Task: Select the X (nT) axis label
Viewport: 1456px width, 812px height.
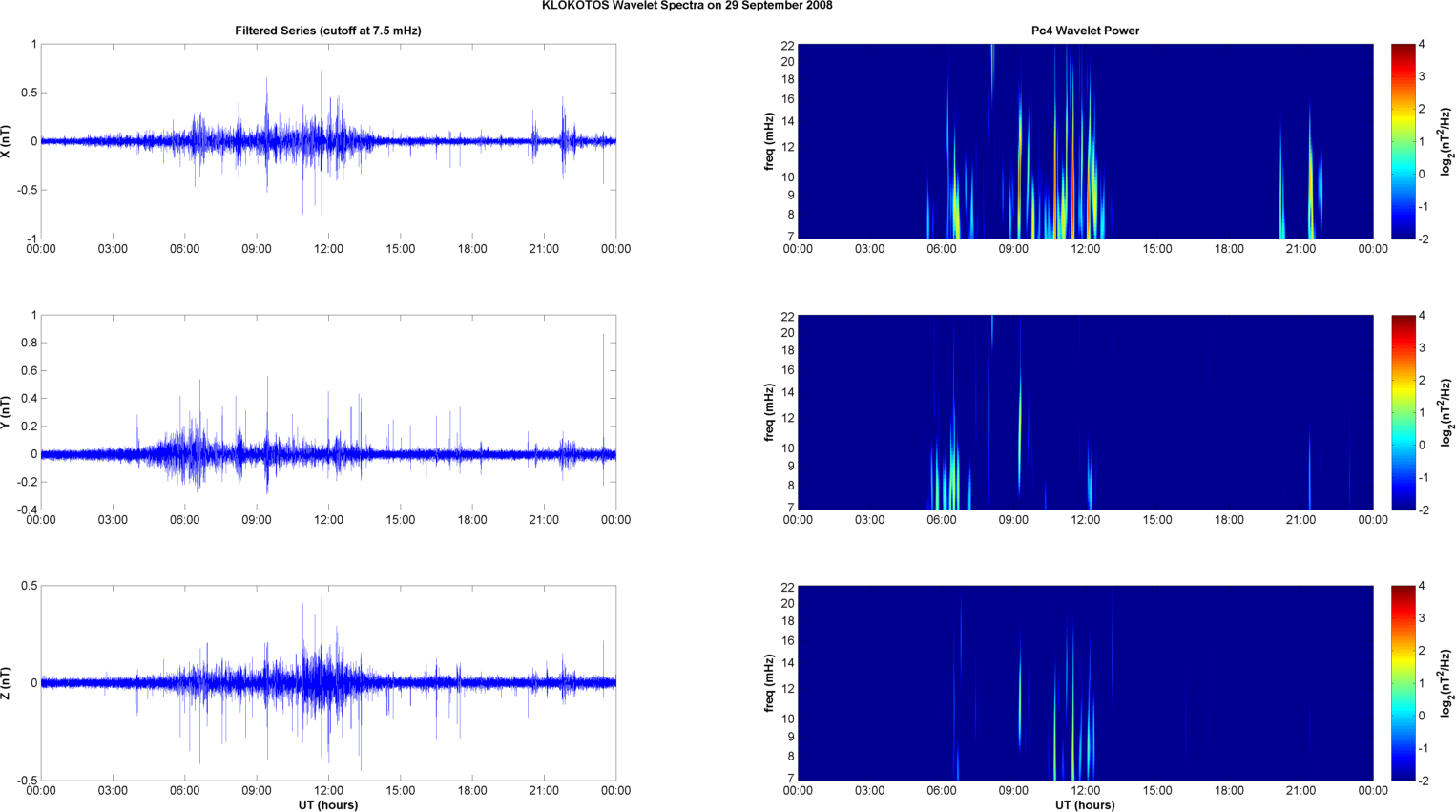Action: click(7, 141)
